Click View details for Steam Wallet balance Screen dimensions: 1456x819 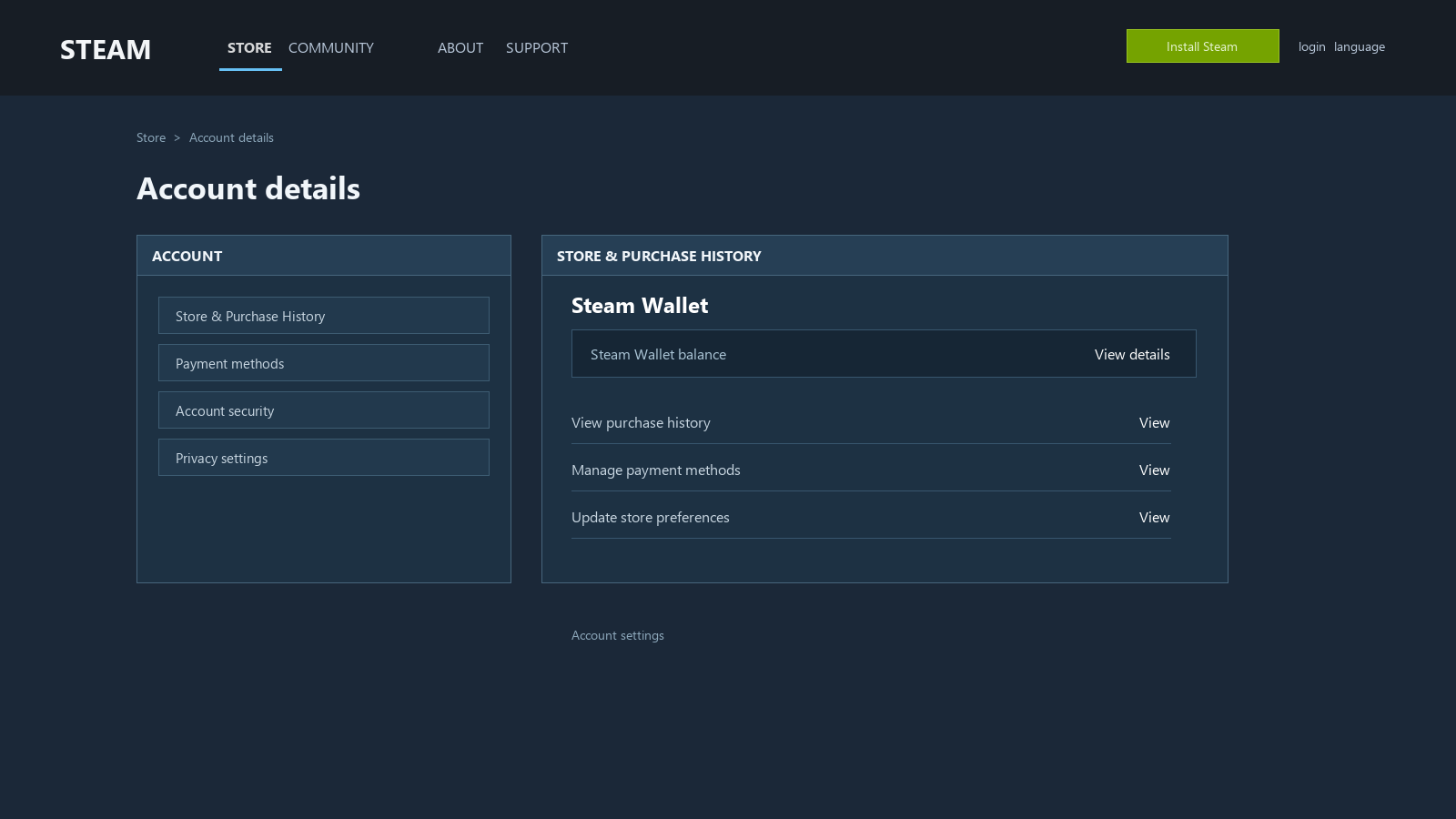click(1132, 354)
